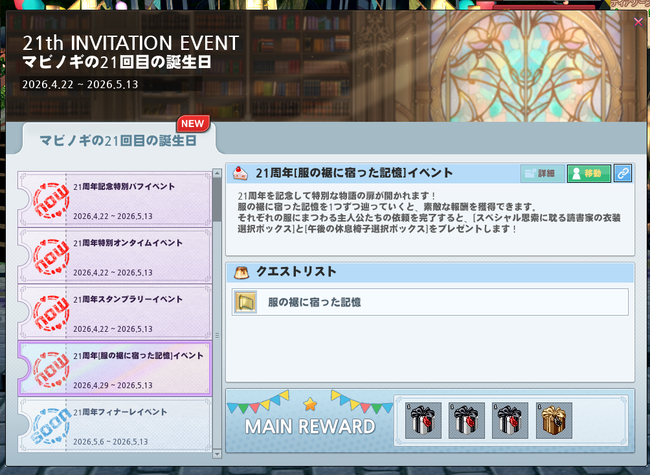650x475 pixels.
Task: Click the pudding icon beside クエストリスト
Action: coord(242,272)
